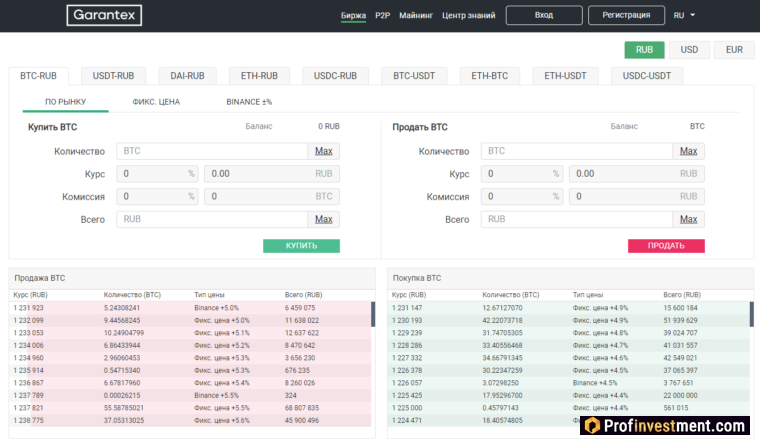Focus the sell Комиссия percent field
The width and height of the screenshot is (760, 445).
point(522,197)
